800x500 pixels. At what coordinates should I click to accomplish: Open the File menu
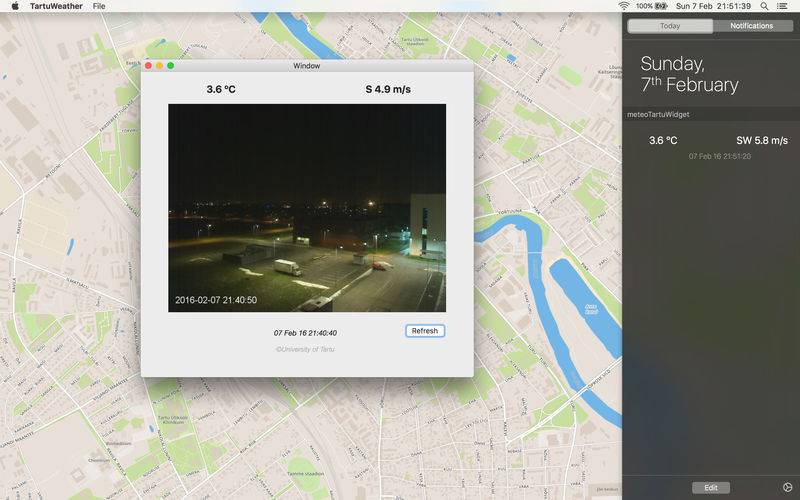click(x=99, y=6)
